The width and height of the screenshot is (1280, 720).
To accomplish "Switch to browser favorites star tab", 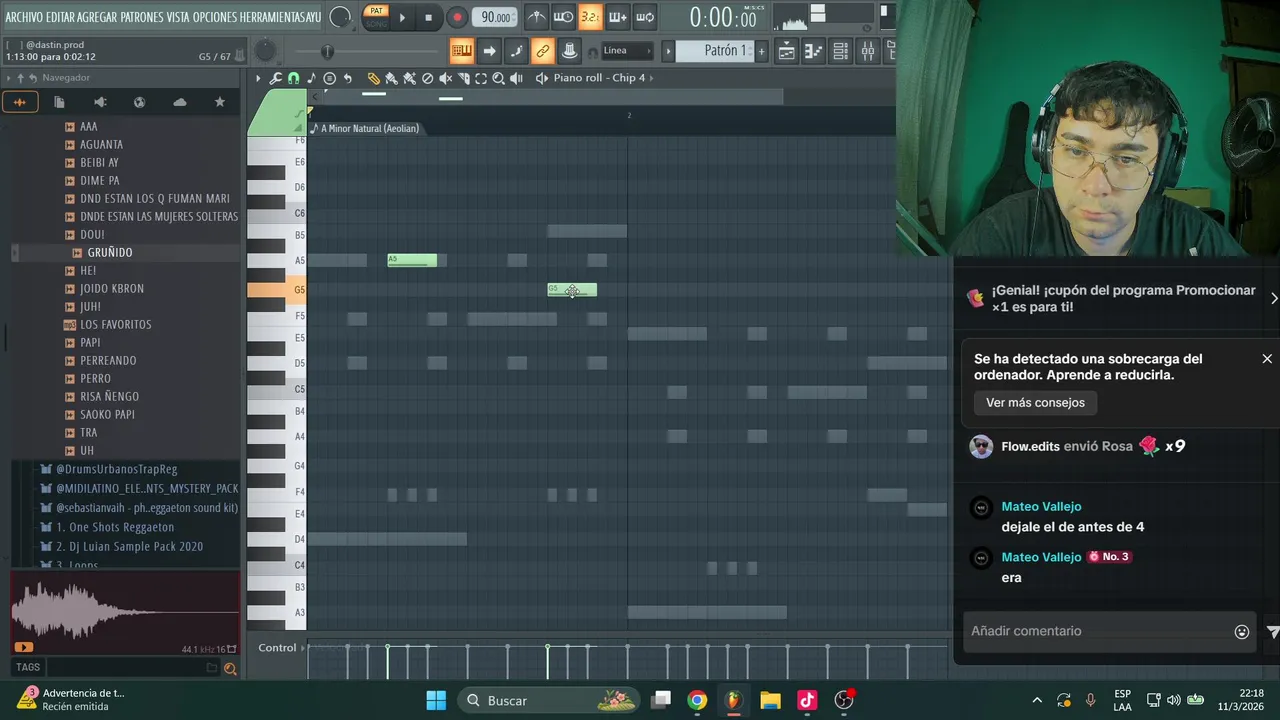I will pos(219,102).
